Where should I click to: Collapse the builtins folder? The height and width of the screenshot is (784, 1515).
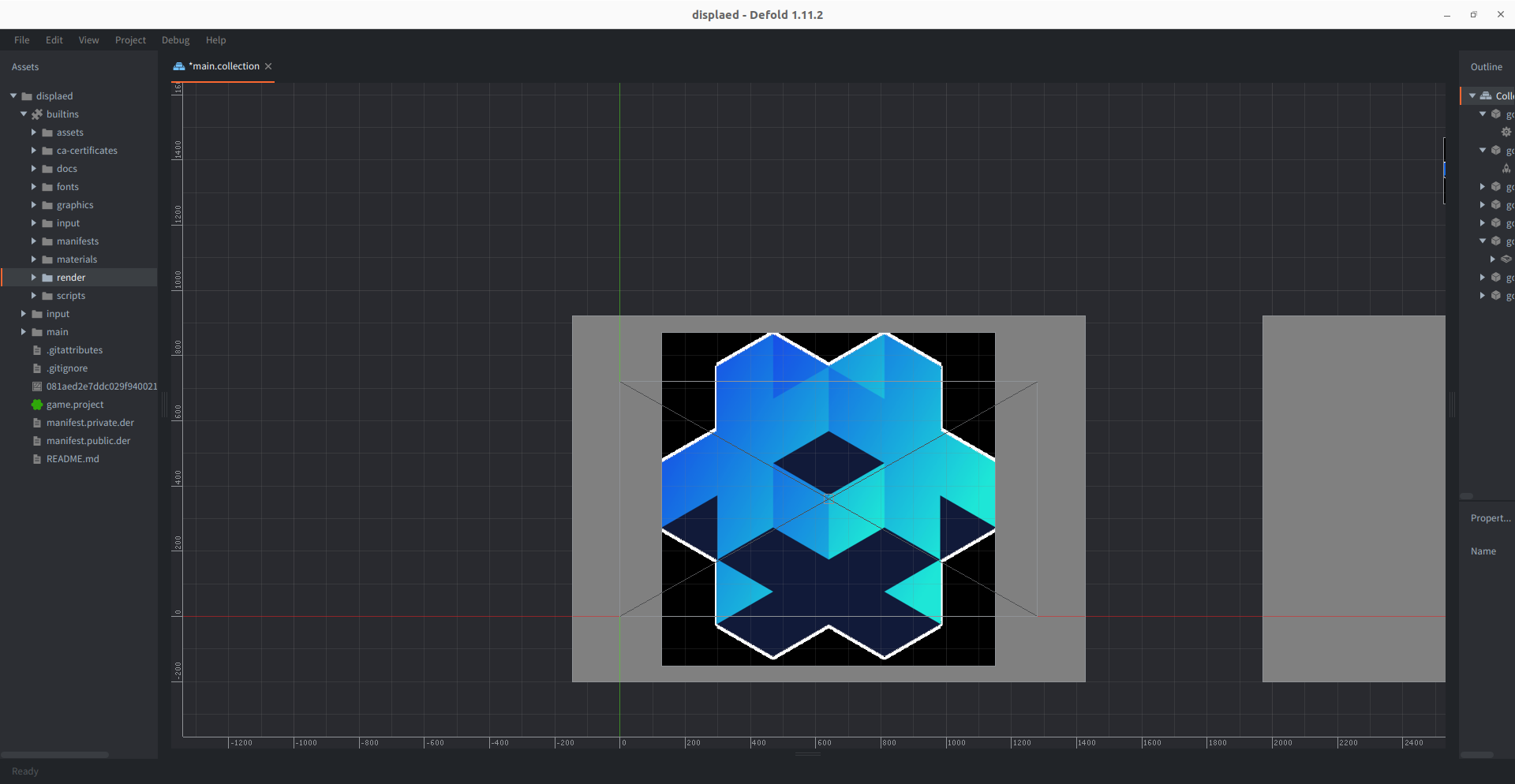[24, 114]
